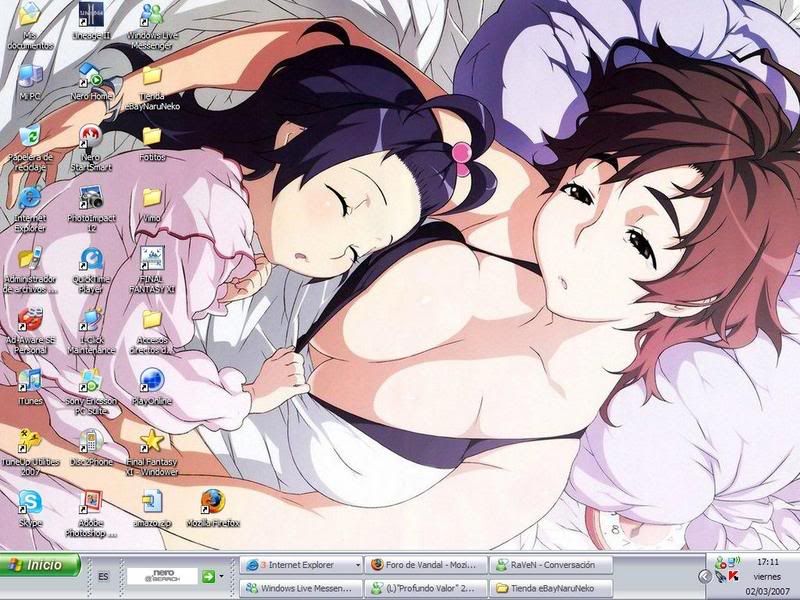800x600 pixels.
Task: Open the Windows Live Messenger desktop shortcut
Action: click(x=152, y=26)
